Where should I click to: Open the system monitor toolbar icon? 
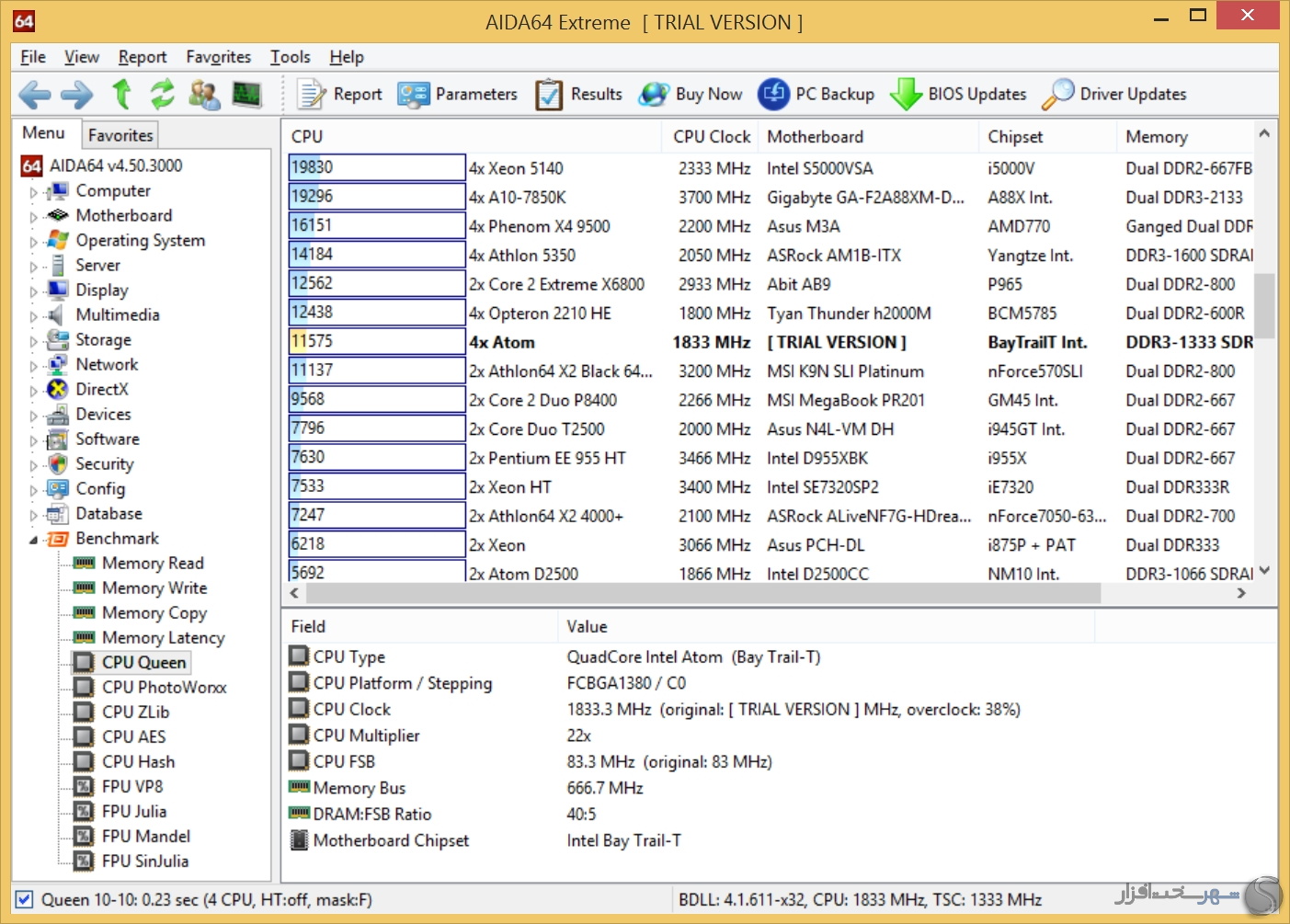pos(246,95)
